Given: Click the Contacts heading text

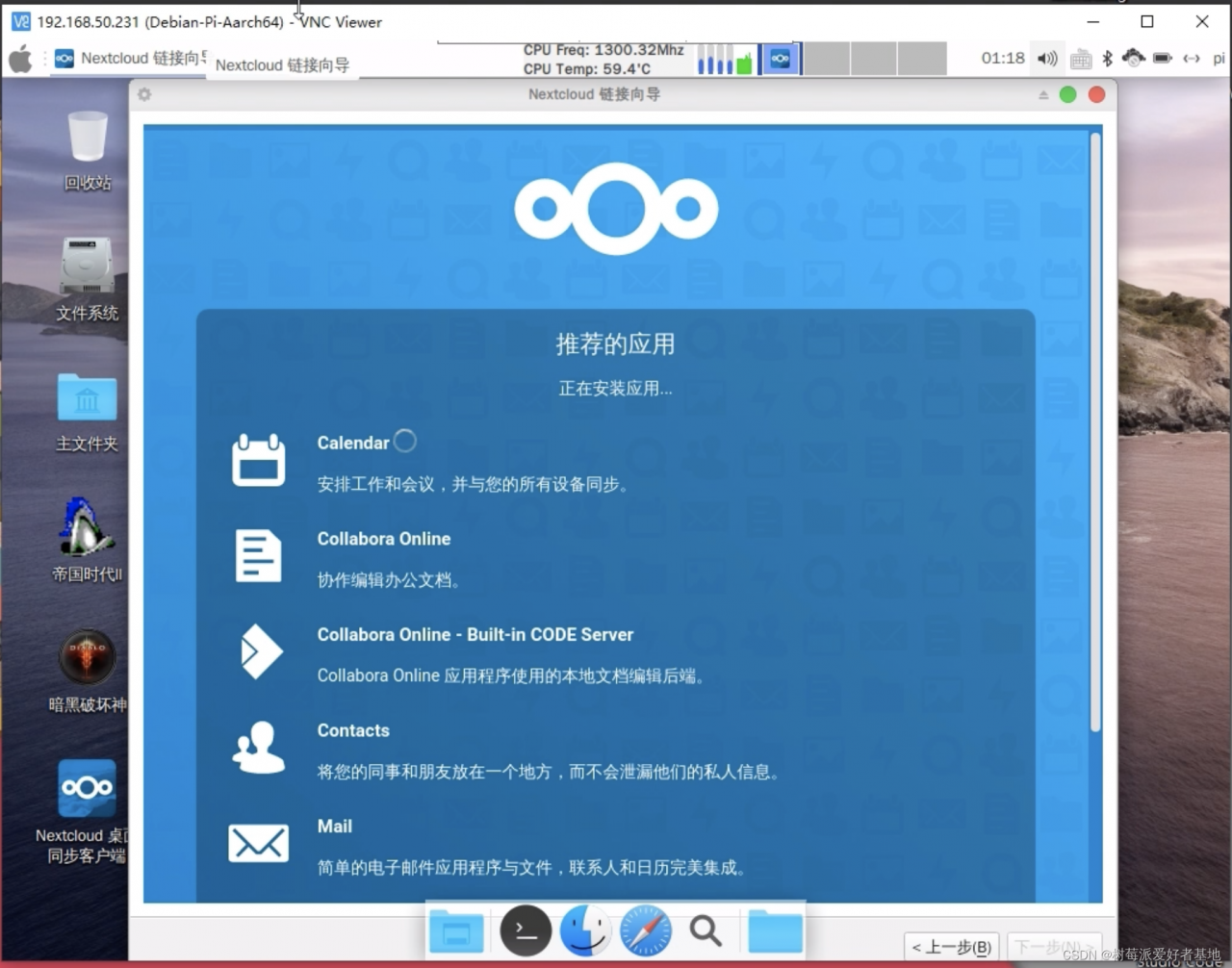Looking at the screenshot, I should tap(353, 730).
